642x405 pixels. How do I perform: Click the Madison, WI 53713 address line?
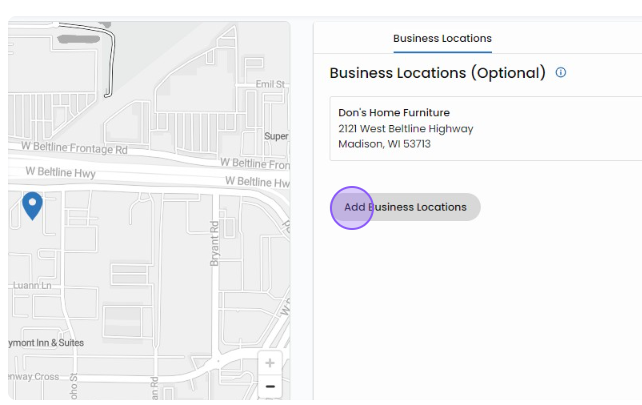point(384,144)
